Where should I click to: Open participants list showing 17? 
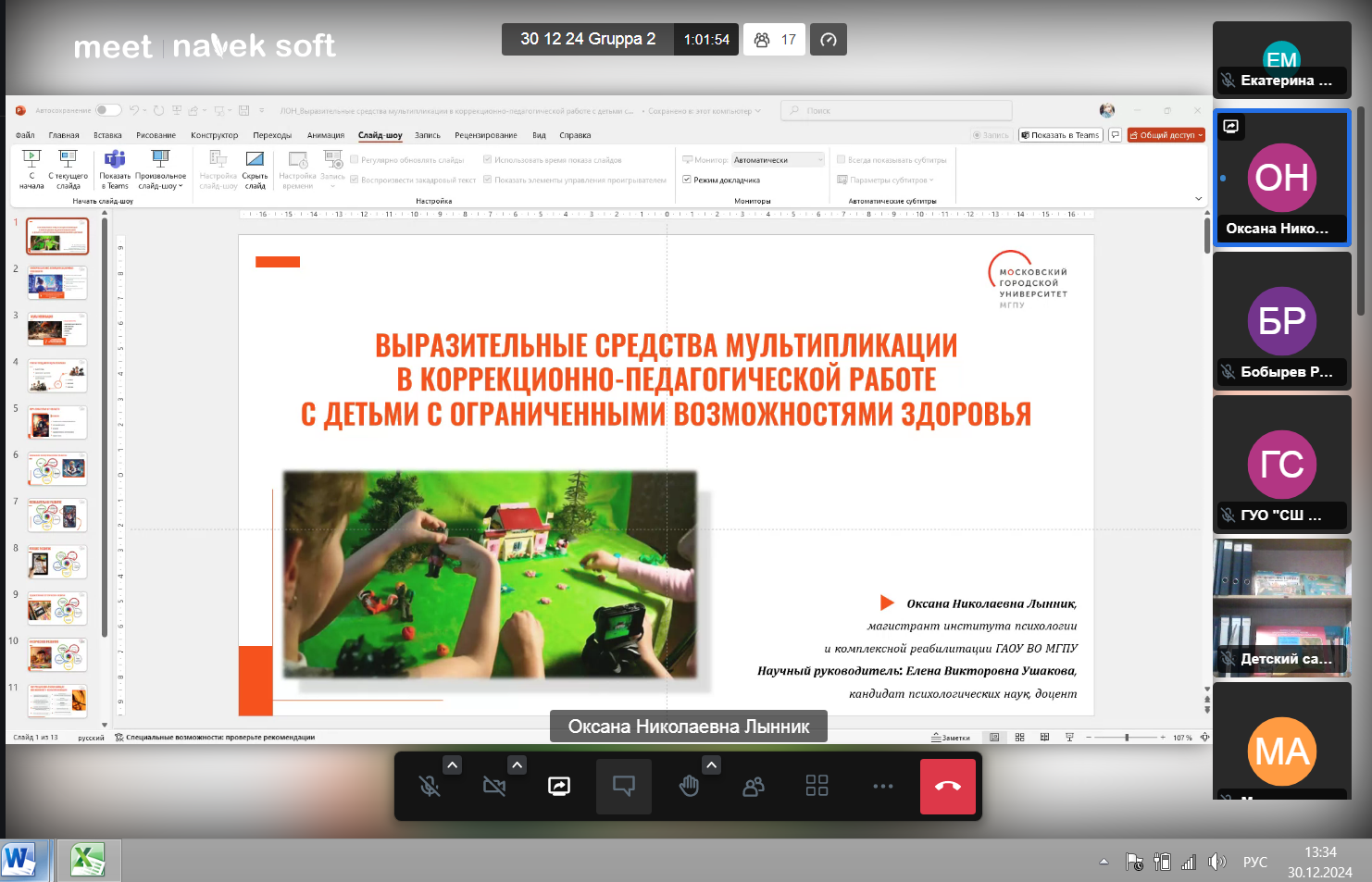pyautogui.click(x=775, y=40)
